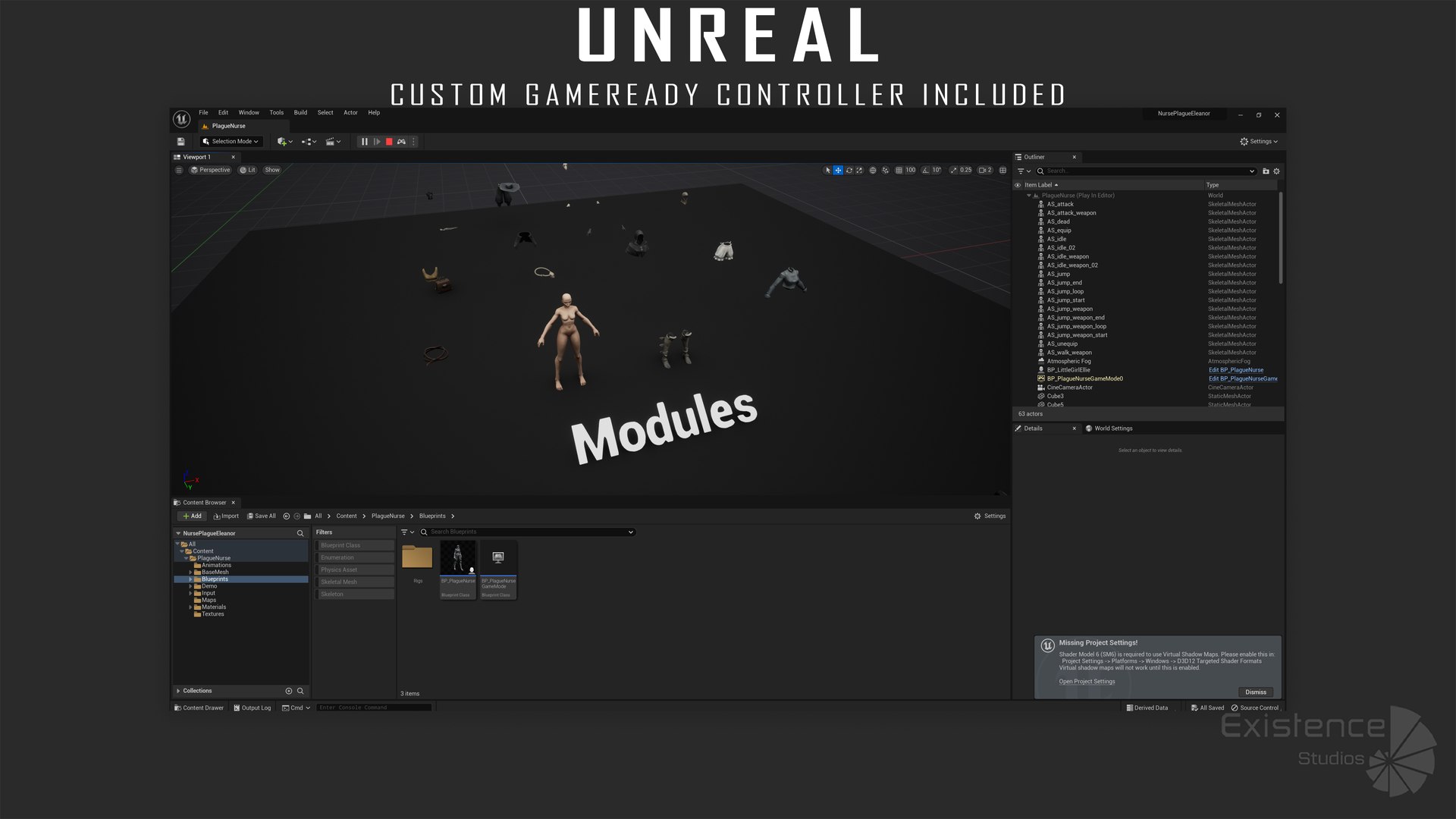
Task: Click the Source Control status icon
Action: 1254,708
